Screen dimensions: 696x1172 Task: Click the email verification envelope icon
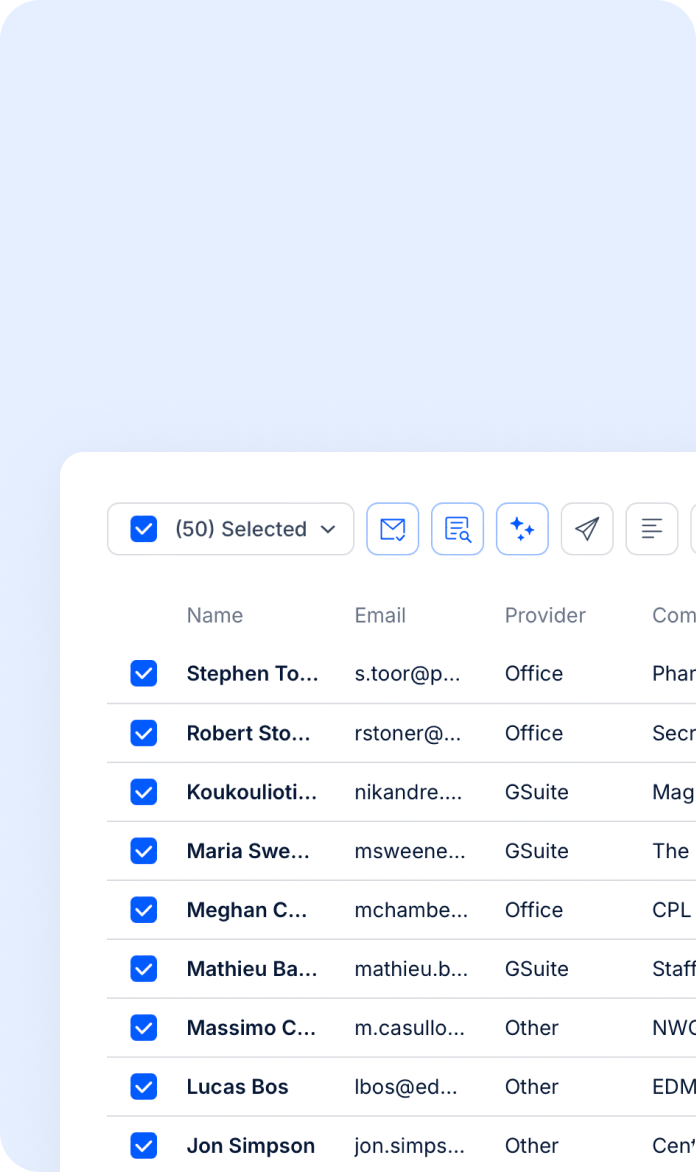click(x=392, y=529)
